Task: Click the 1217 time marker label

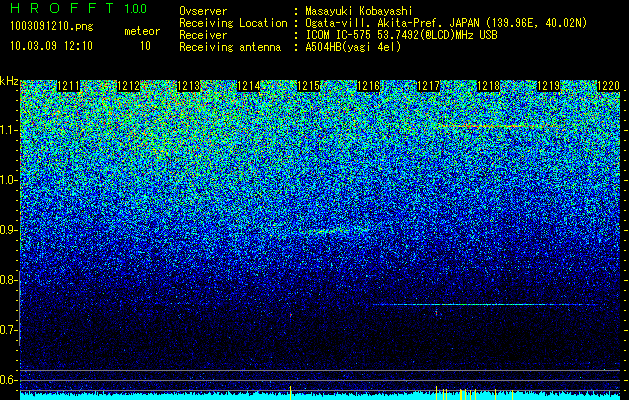Action: [x=428, y=86]
